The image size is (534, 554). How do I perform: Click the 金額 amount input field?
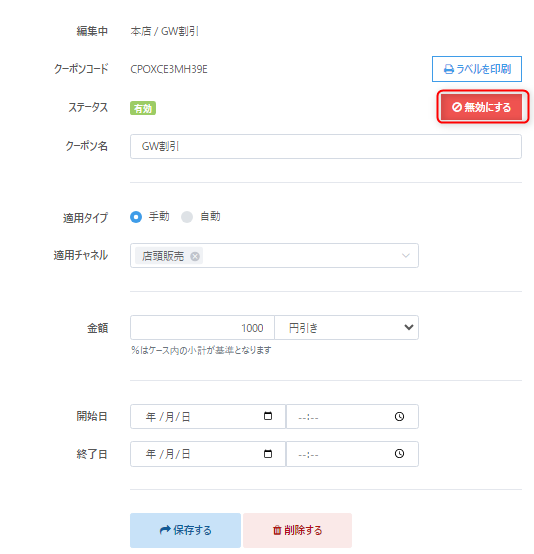point(203,328)
